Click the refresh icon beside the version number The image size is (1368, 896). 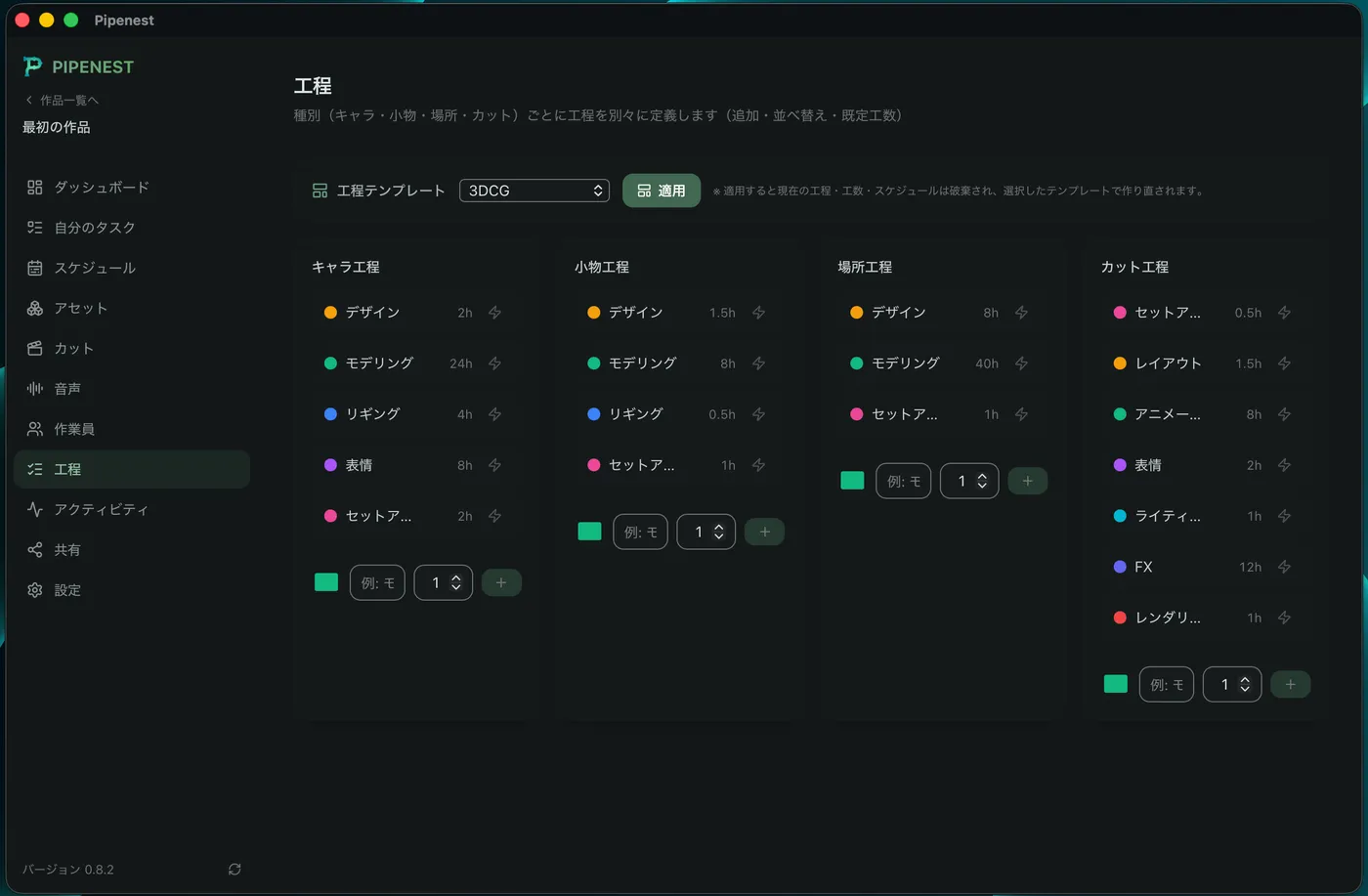235,869
